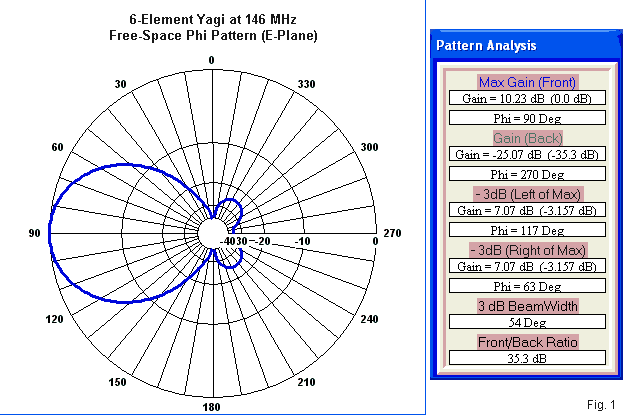Select the 54 Deg beamwidth value field
The width and height of the screenshot is (625, 415).
[527, 323]
